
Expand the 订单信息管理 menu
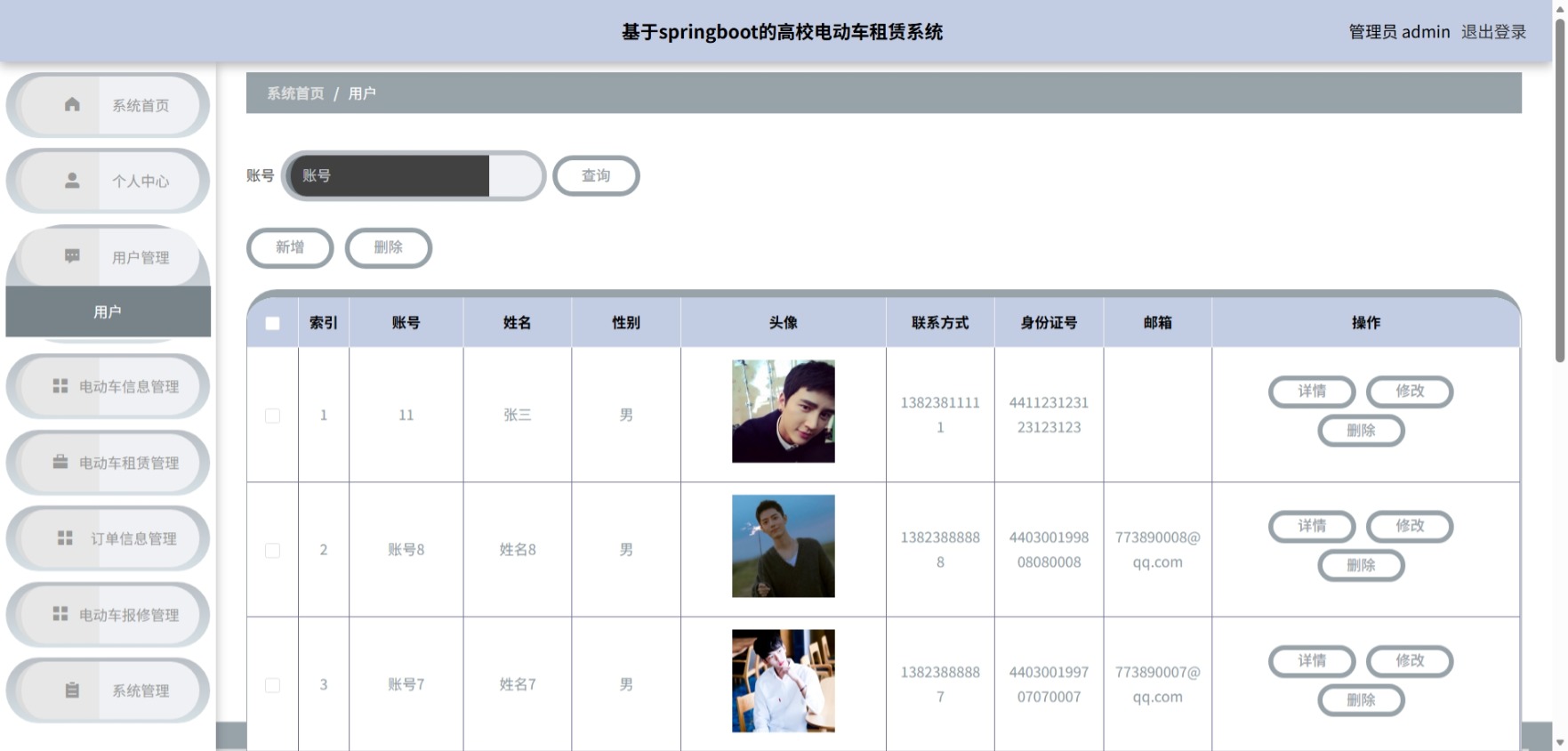(108, 538)
